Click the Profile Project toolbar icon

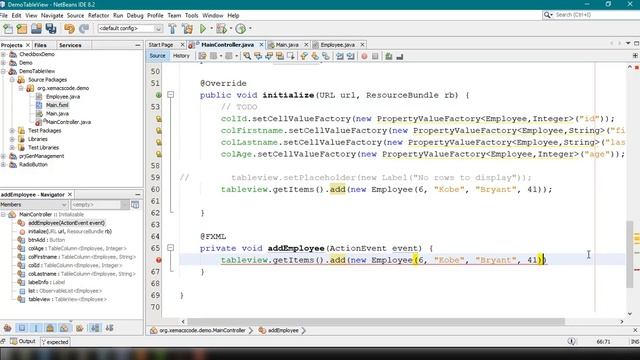(x=241, y=29)
